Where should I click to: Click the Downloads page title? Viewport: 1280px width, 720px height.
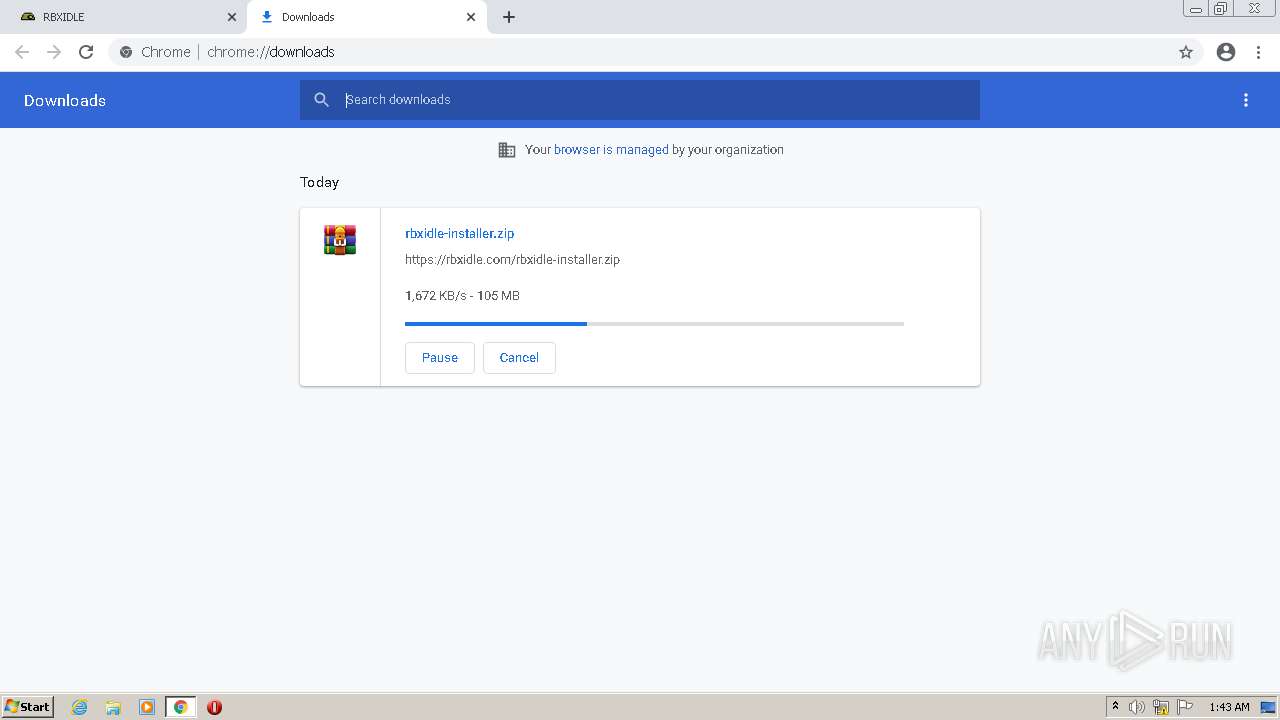pyautogui.click(x=65, y=100)
